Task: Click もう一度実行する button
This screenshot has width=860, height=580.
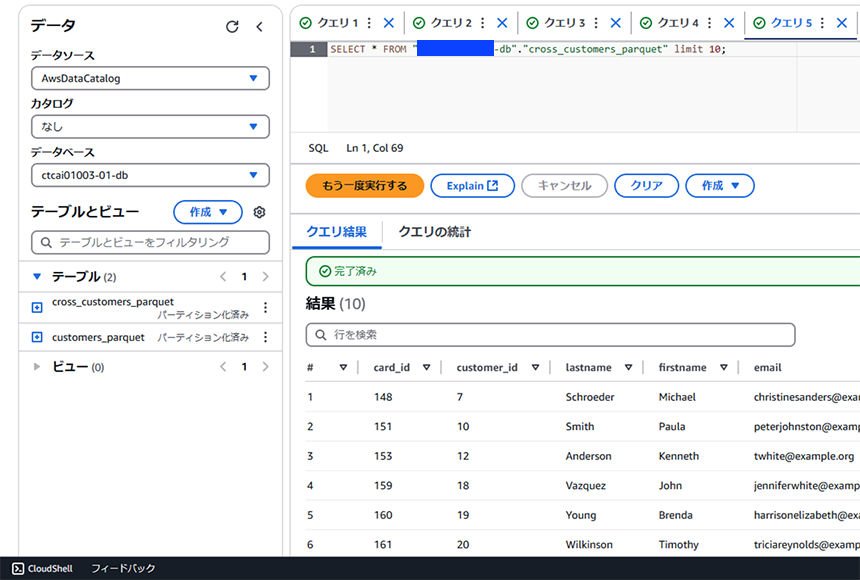Action: pos(365,185)
